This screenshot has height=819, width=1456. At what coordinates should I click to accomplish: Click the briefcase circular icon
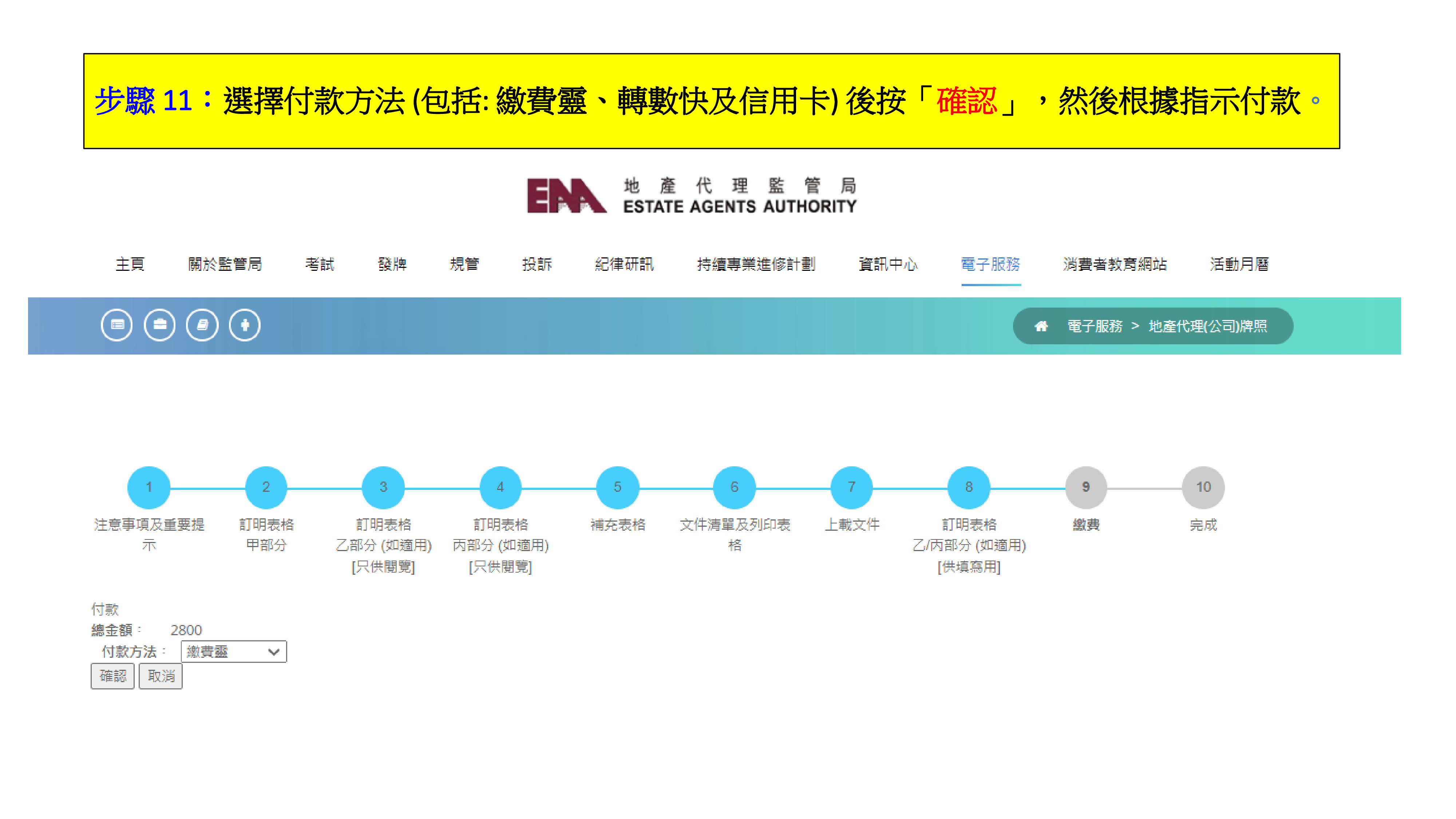[x=159, y=325]
